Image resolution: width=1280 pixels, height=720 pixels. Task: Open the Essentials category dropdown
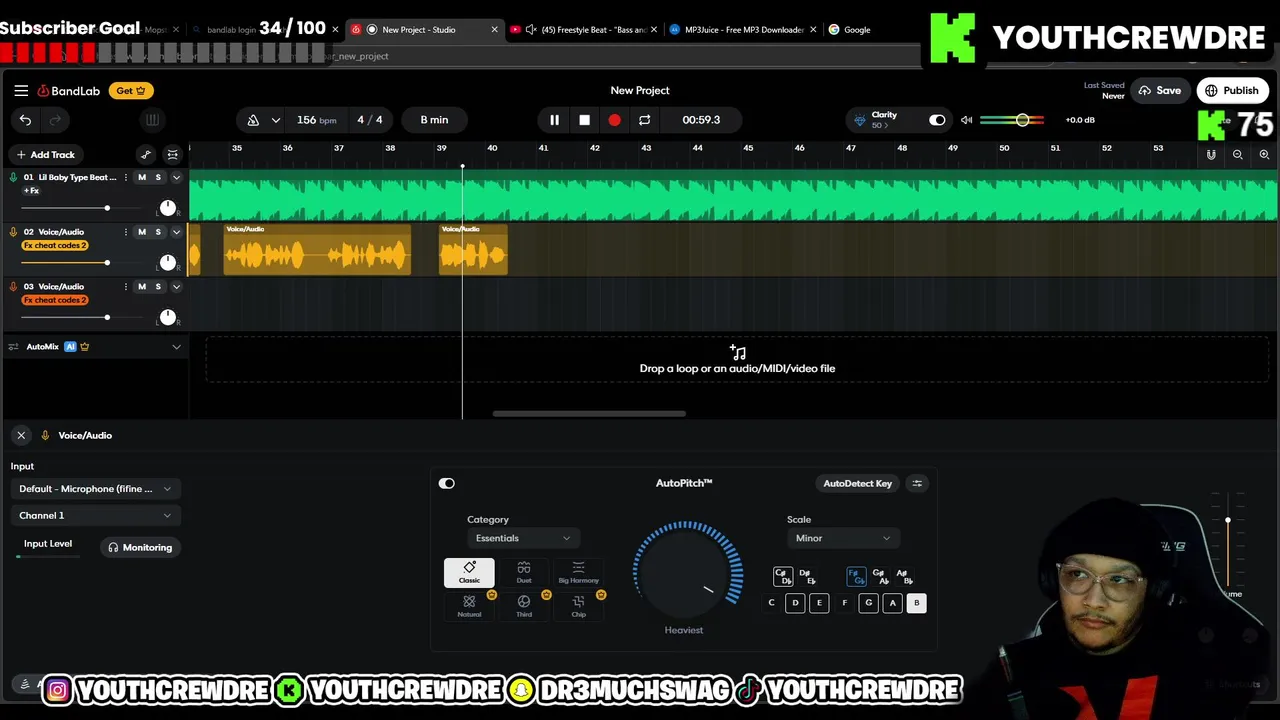523,538
